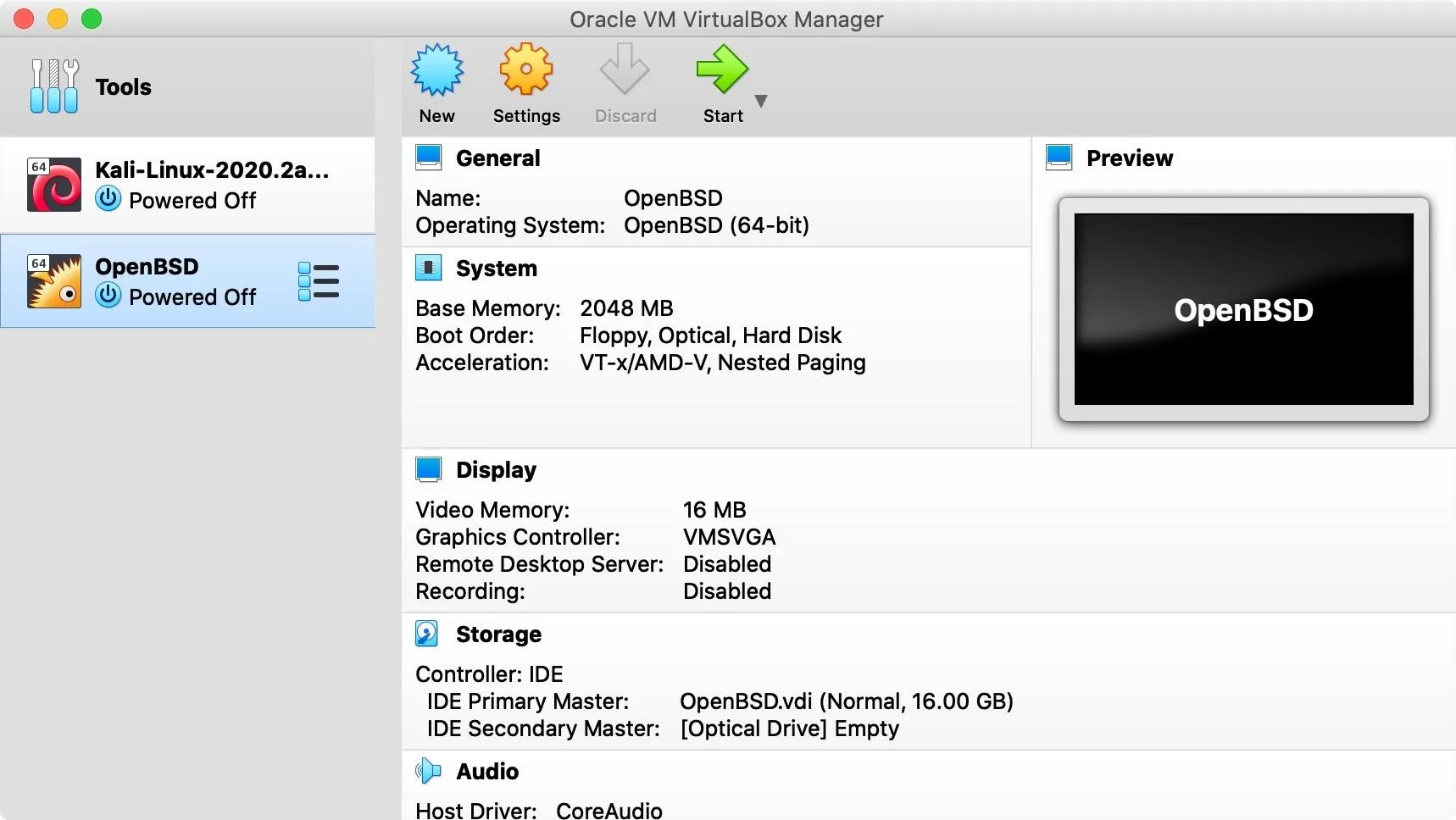1456x820 pixels.
Task: Click the Host Driver CoreAudio value
Action: (609, 810)
